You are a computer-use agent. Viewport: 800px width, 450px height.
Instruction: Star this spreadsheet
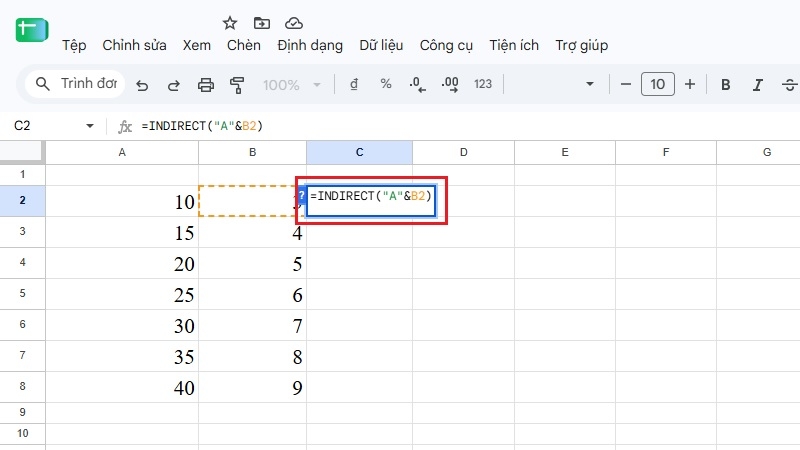[x=230, y=23]
